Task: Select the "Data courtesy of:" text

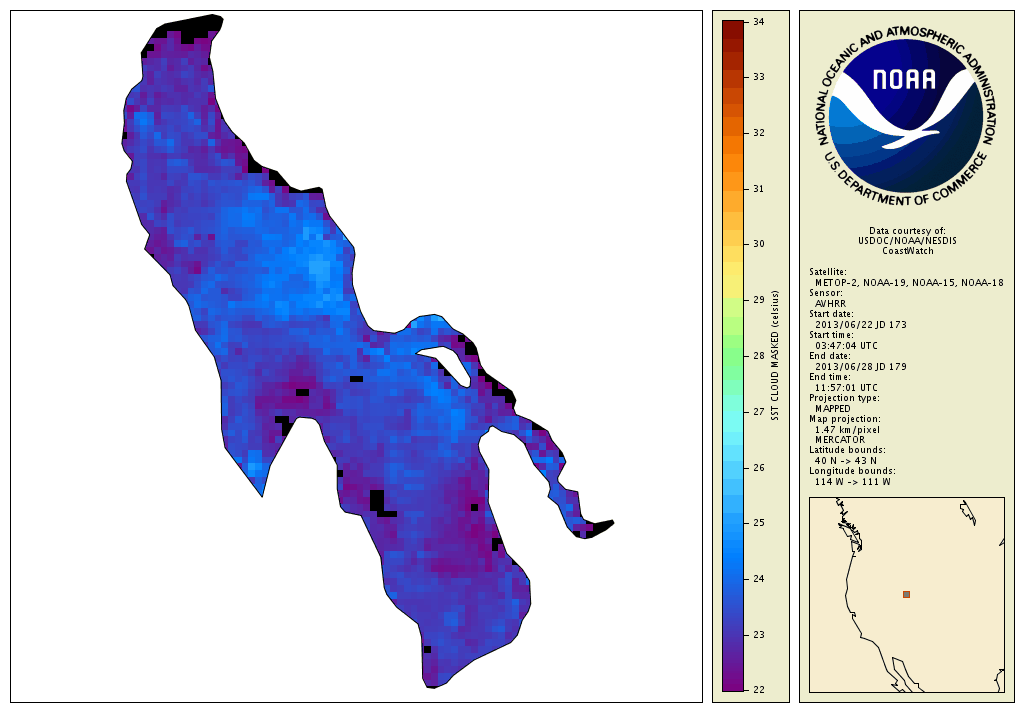Action: point(907,231)
